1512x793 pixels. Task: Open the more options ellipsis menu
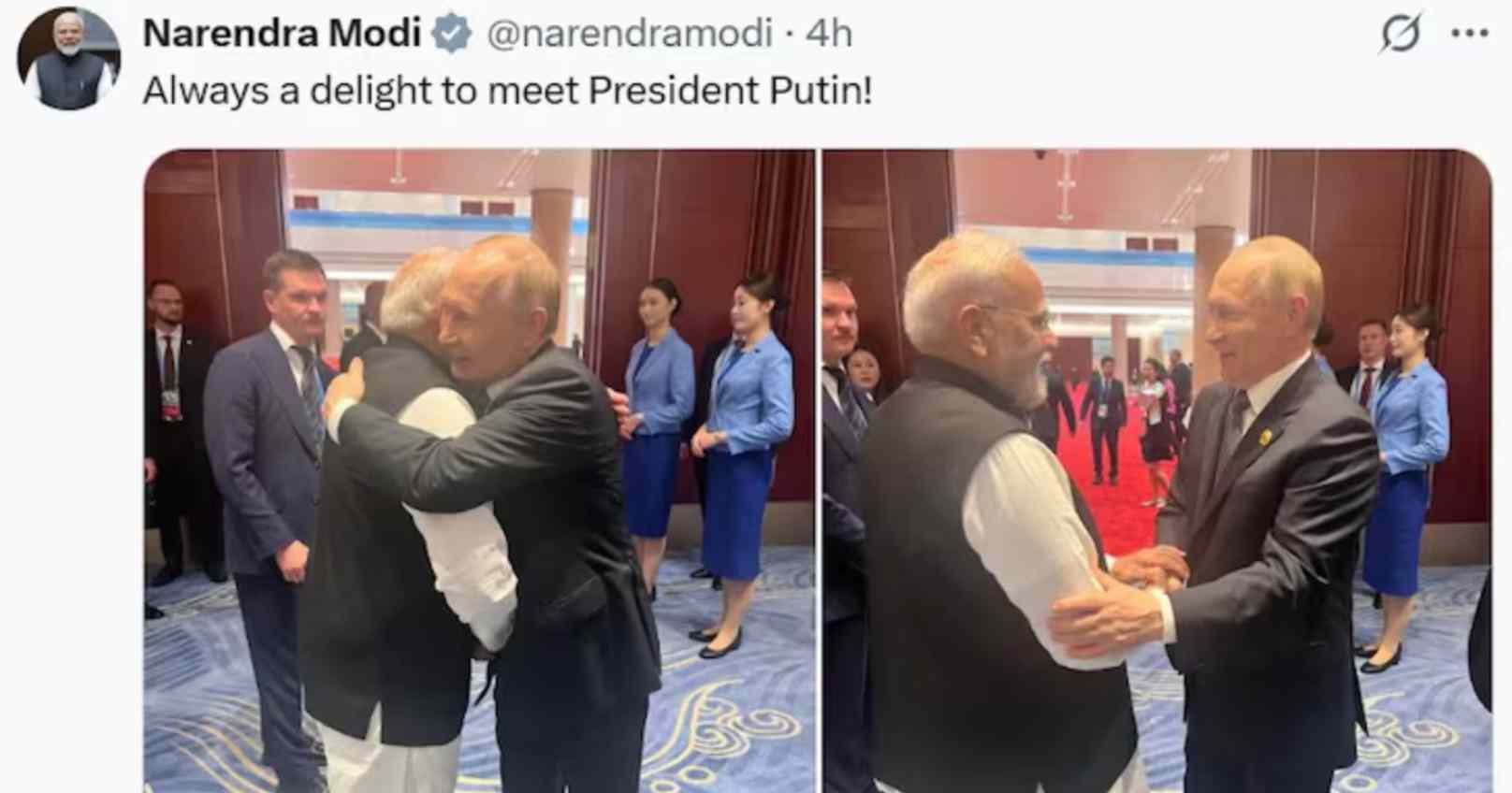pyautogui.click(x=1469, y=34)
